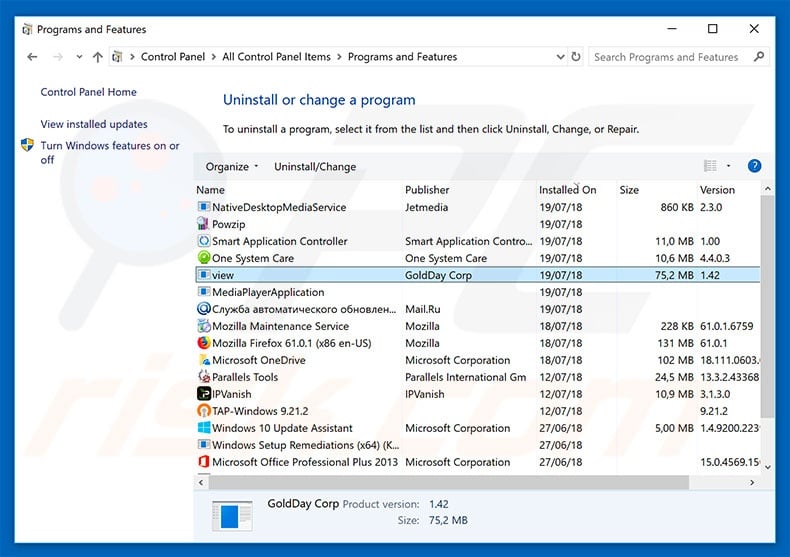Click Programs and Features breadcrumb item
Viewport: 790px width, 557px height.
403,57
